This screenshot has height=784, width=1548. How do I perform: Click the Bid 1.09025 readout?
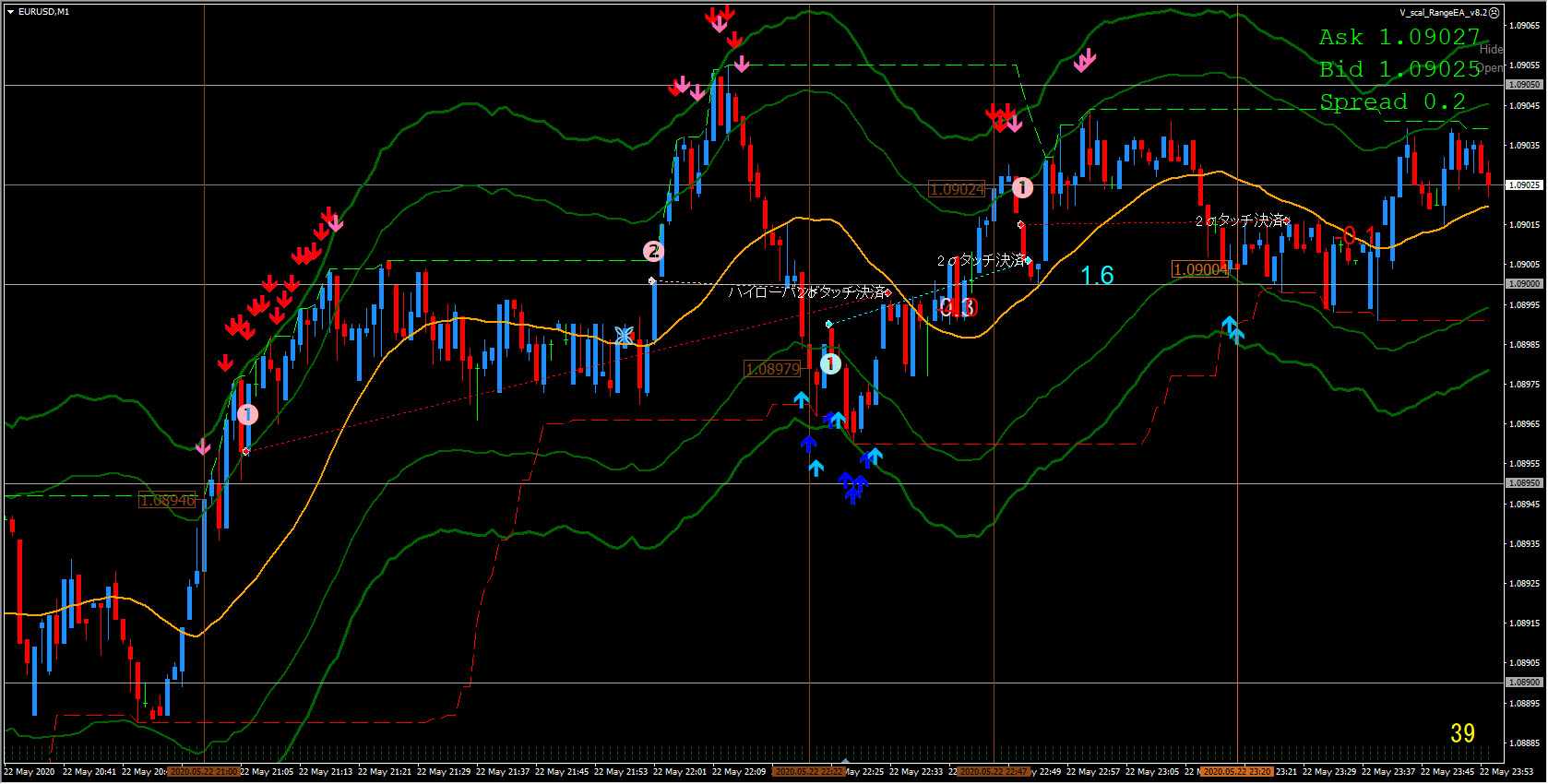(x=1399, y=69)
